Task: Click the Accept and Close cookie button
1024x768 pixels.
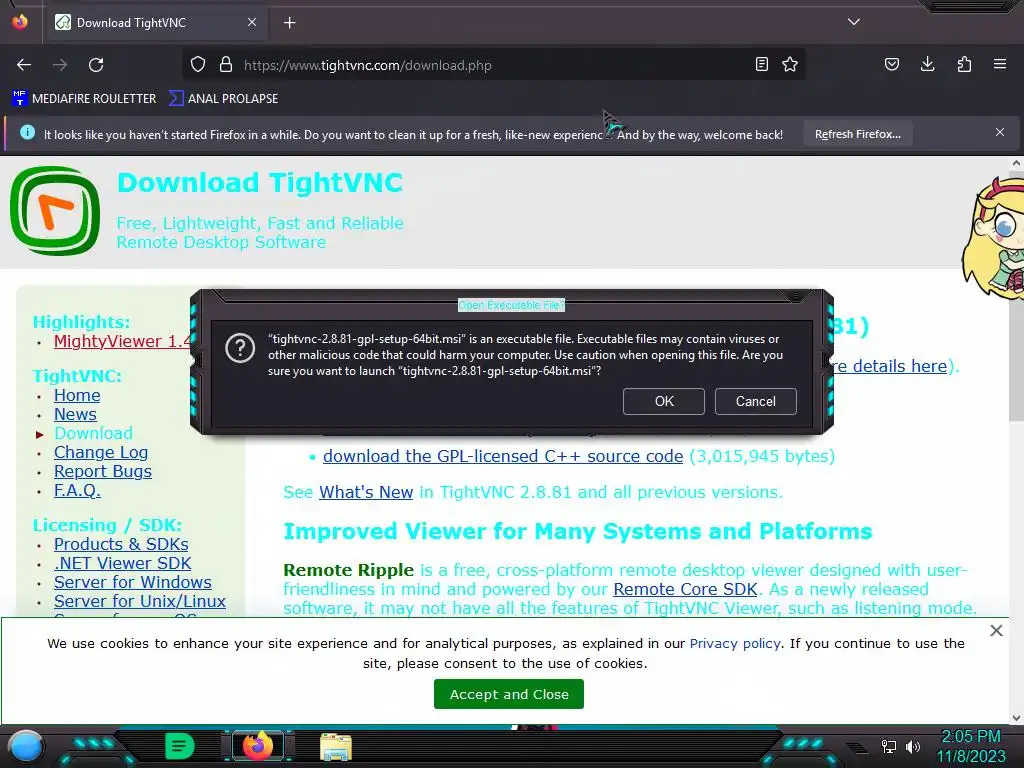Action: click(509, 694)
